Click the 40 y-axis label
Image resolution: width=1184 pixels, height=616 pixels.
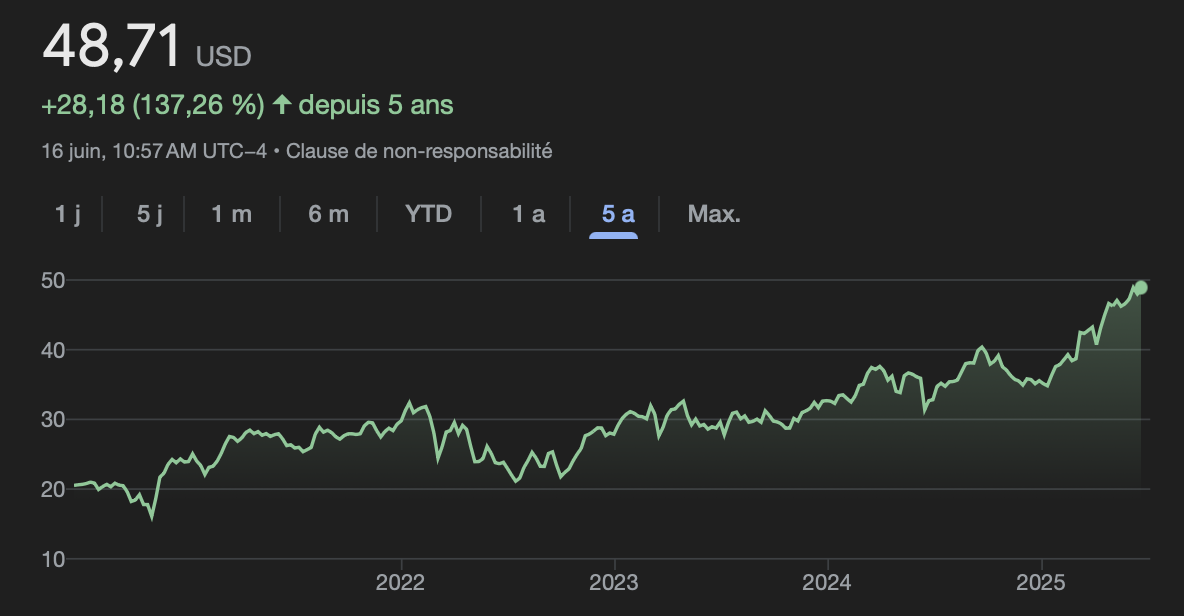(x=53, y=350)
